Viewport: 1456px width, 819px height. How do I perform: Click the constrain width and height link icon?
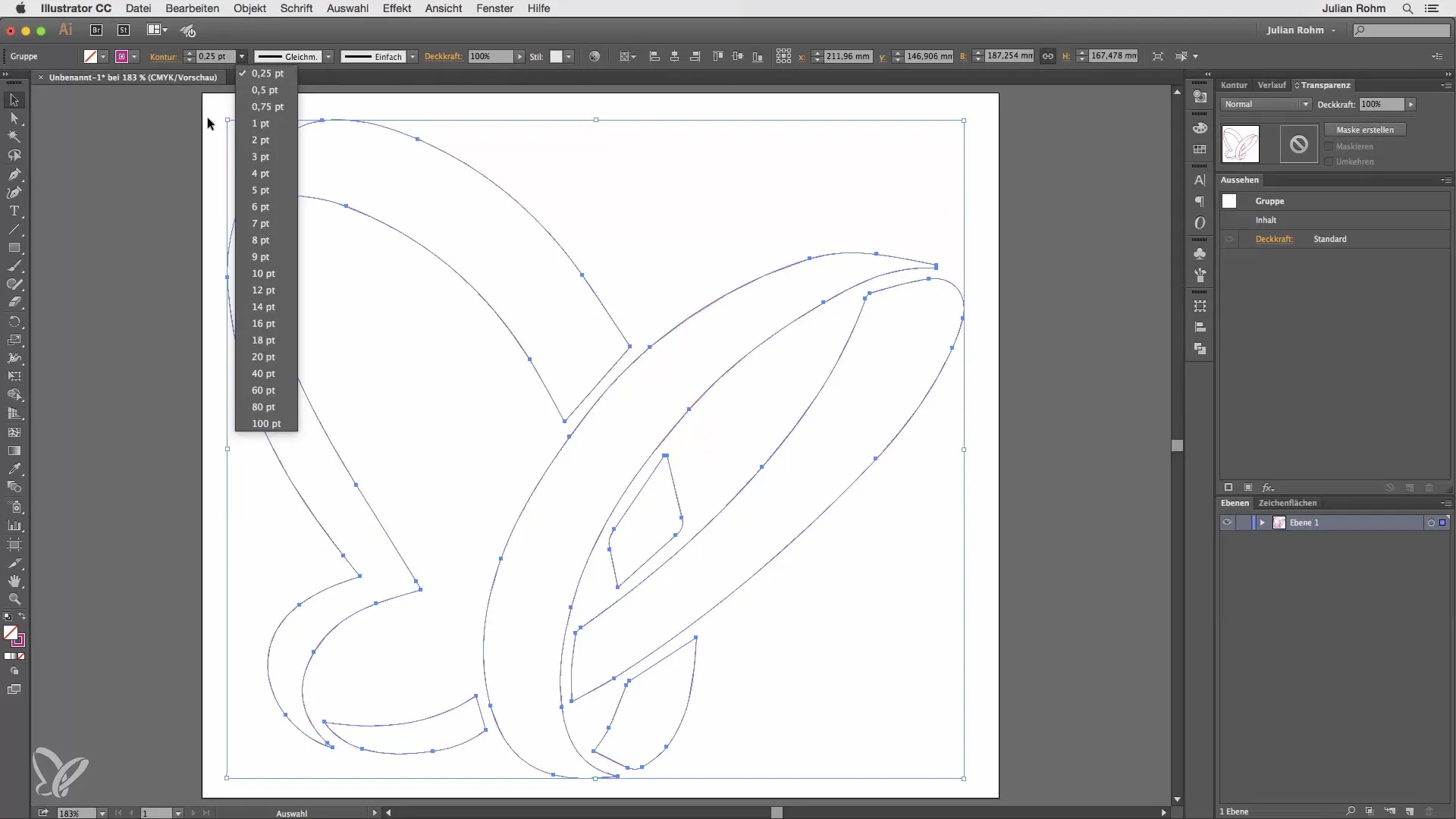[x=1047, y=56]
